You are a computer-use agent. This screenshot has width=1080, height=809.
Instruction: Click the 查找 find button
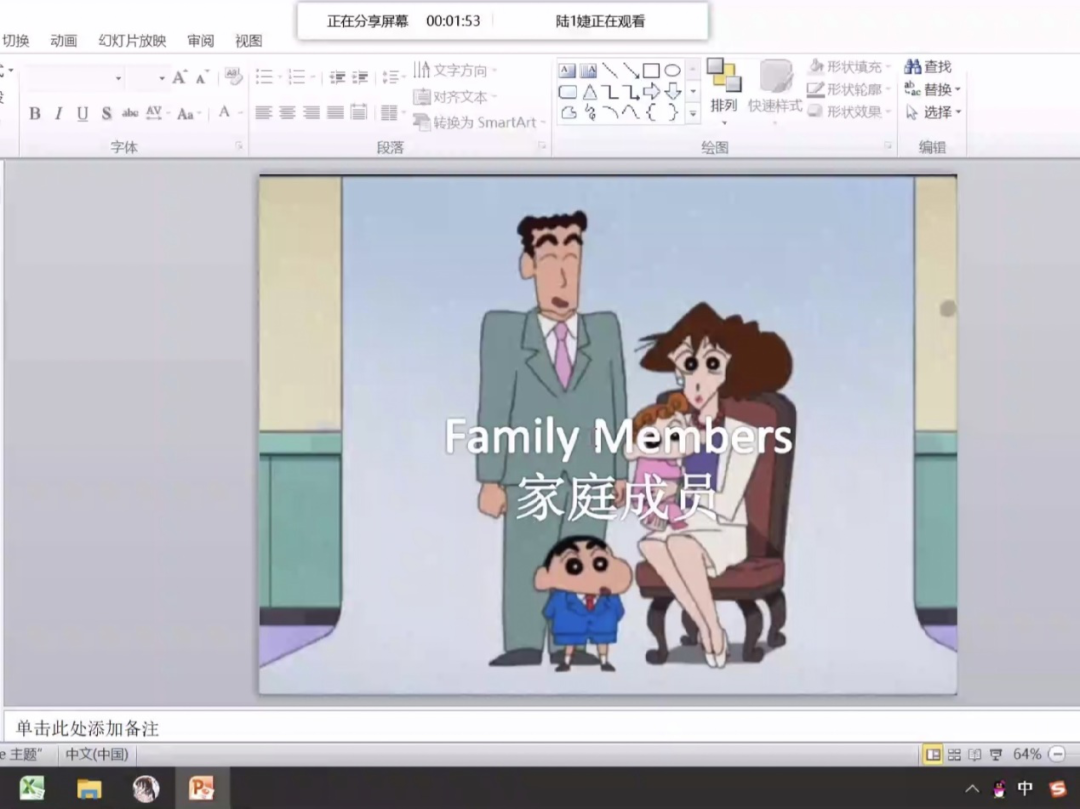pos(928,67)
